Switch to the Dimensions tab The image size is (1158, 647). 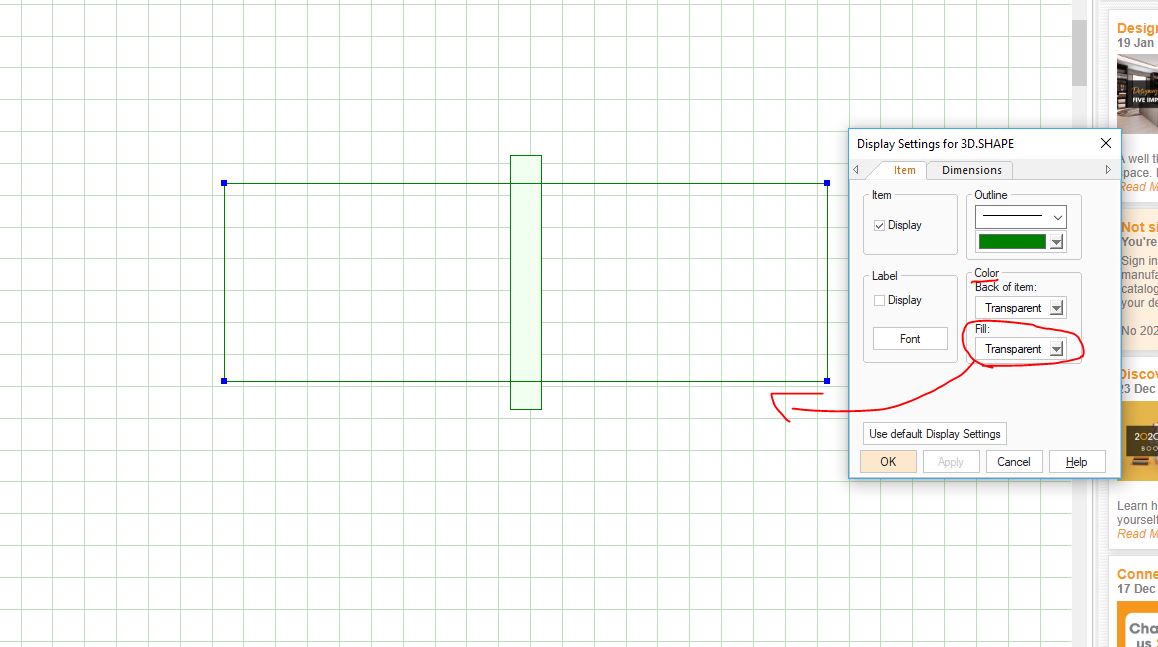pyautogui.click(x=971, y=170)
